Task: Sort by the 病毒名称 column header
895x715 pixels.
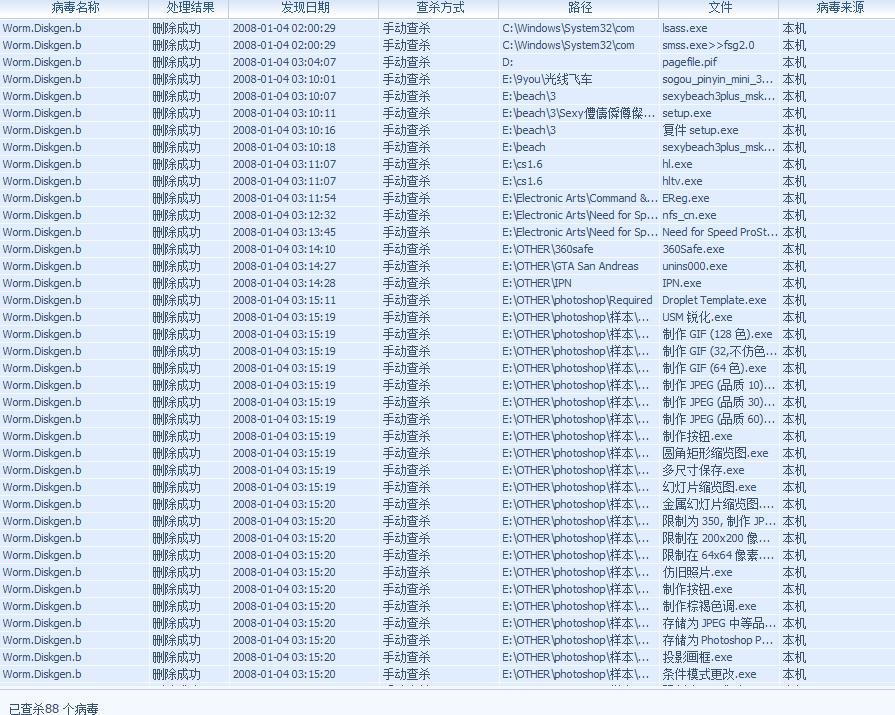Action: [x=74, y=8]
